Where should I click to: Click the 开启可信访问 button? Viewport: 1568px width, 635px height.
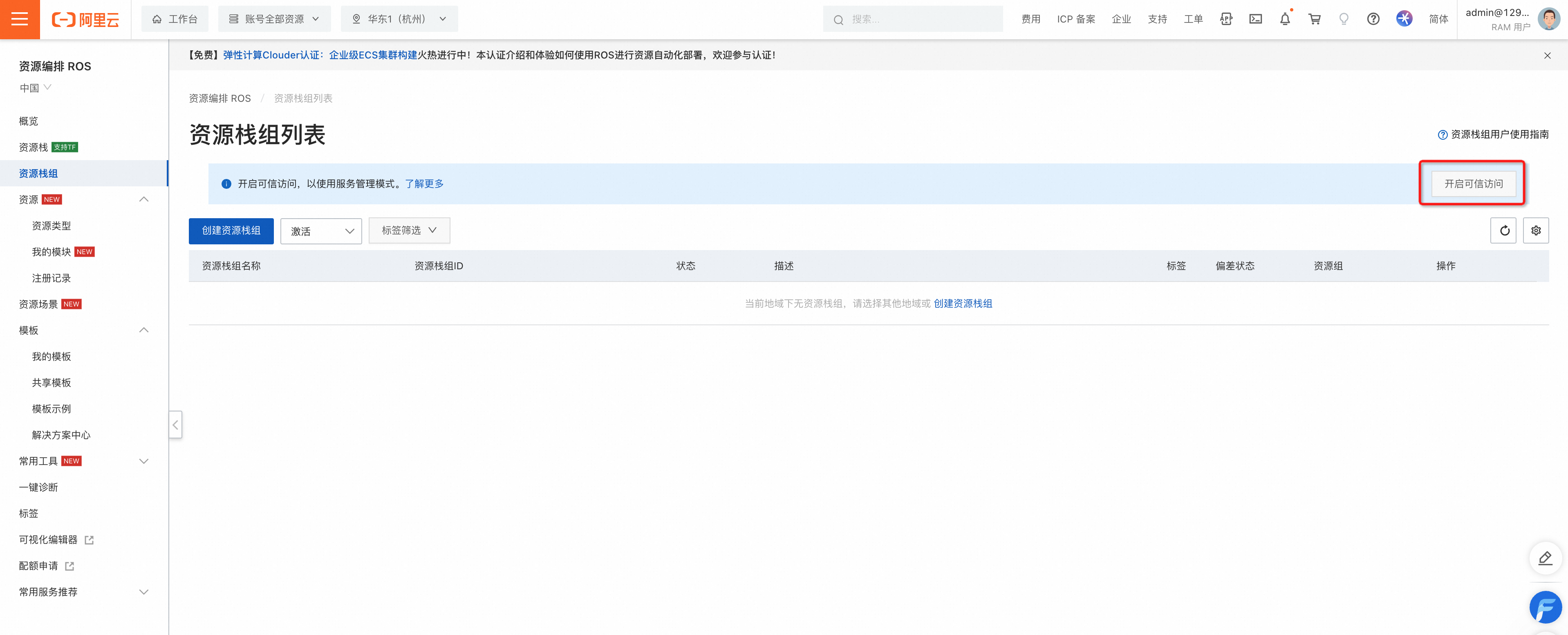1473,184
